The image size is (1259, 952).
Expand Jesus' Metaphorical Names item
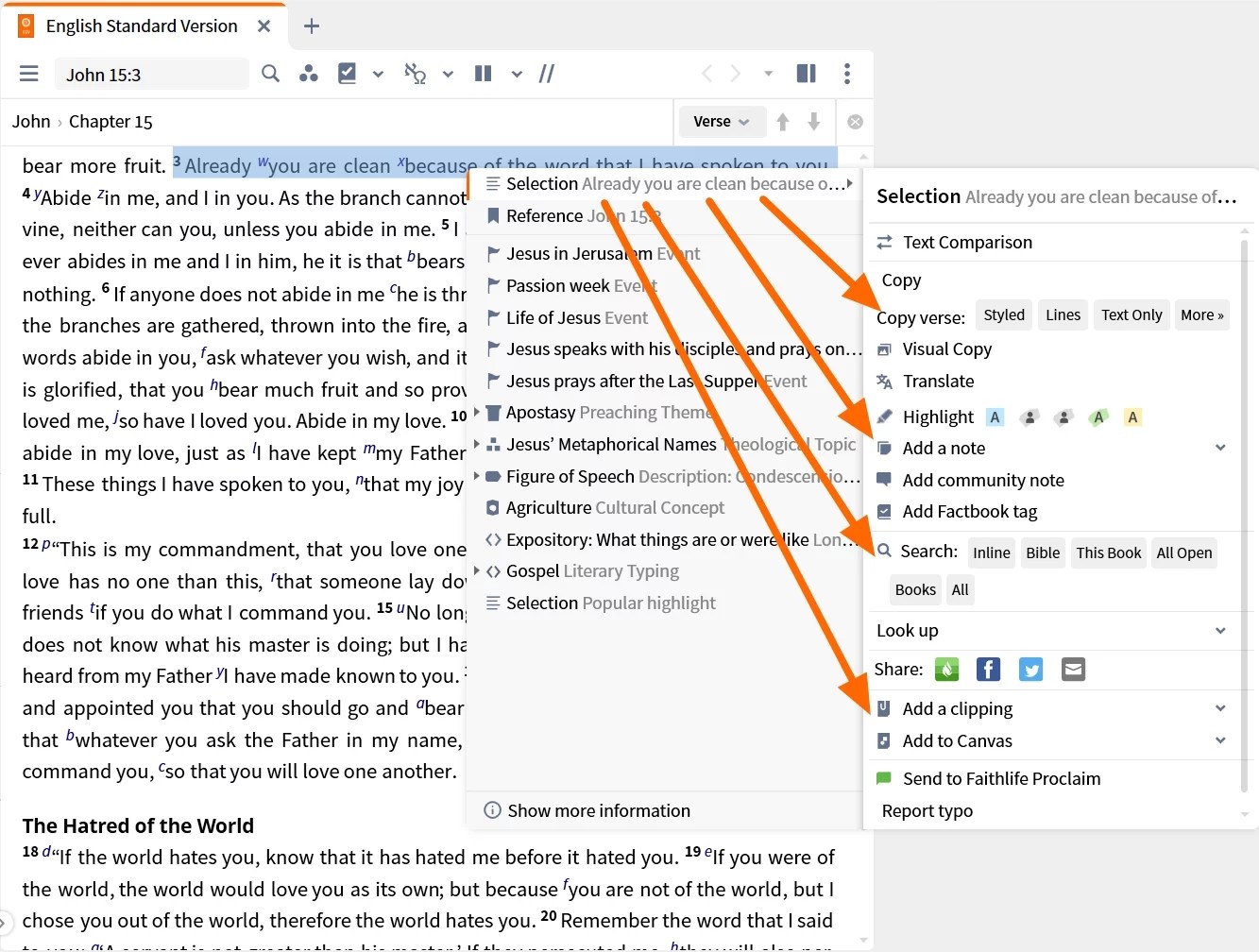click(x=477, y=444)
